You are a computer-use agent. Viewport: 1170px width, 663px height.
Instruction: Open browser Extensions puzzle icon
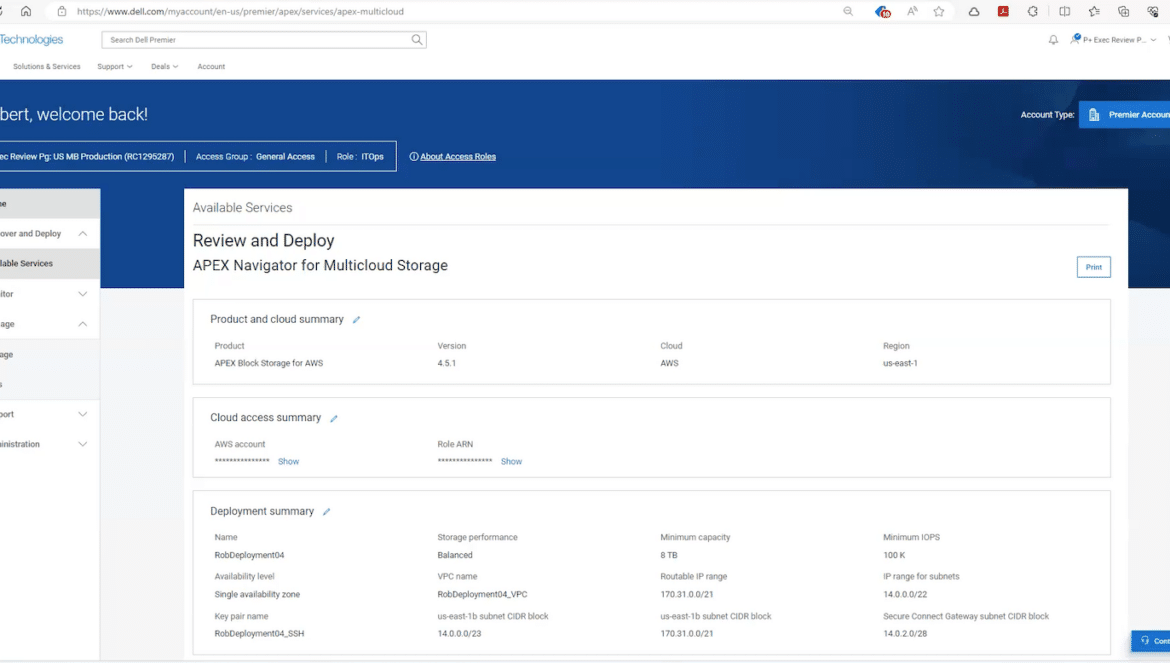pyautogui.click(x=1033, y=11)
